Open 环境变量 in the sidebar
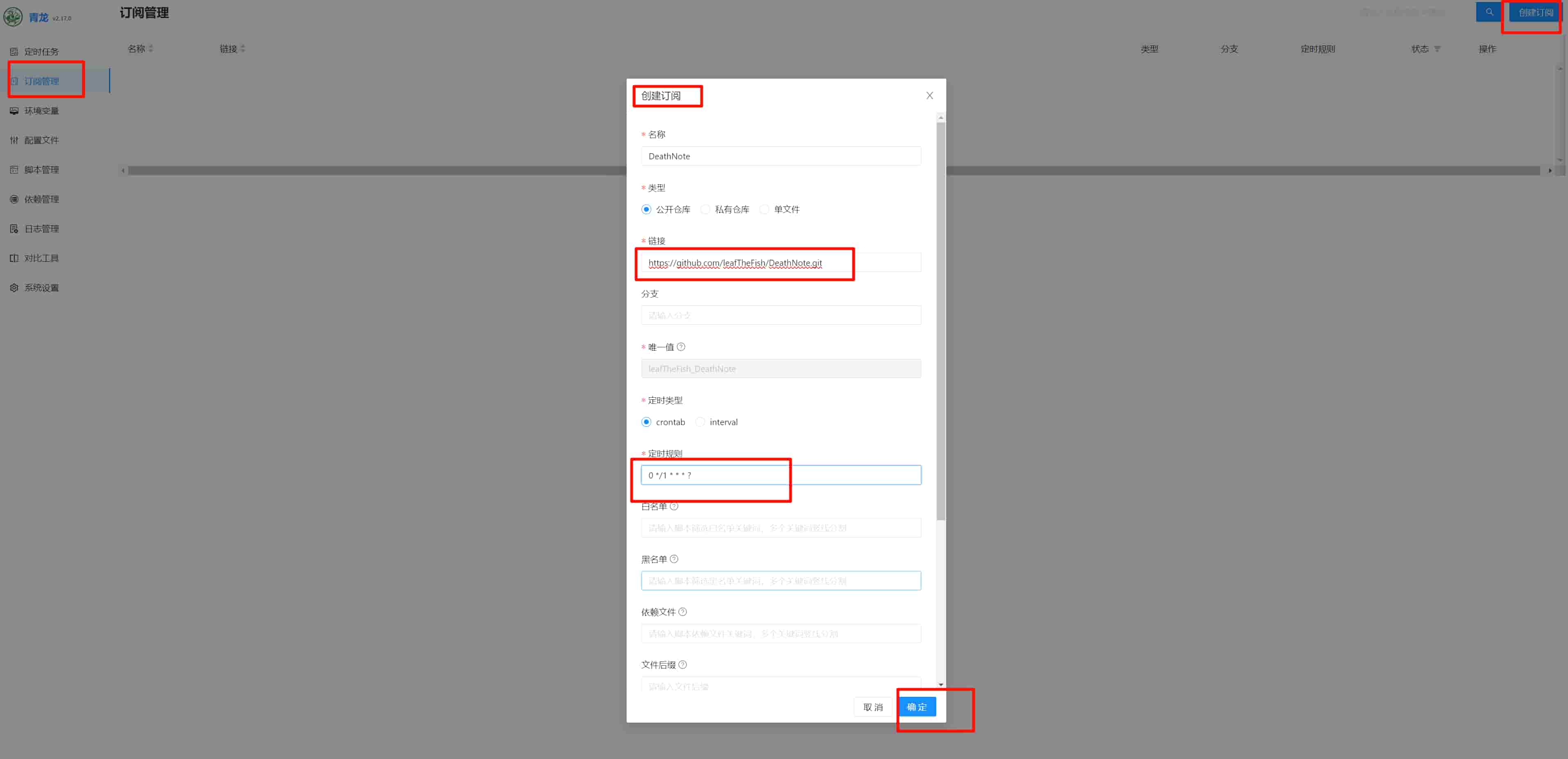Screen dimensions: 1568x759 click(x=41, y=111)
